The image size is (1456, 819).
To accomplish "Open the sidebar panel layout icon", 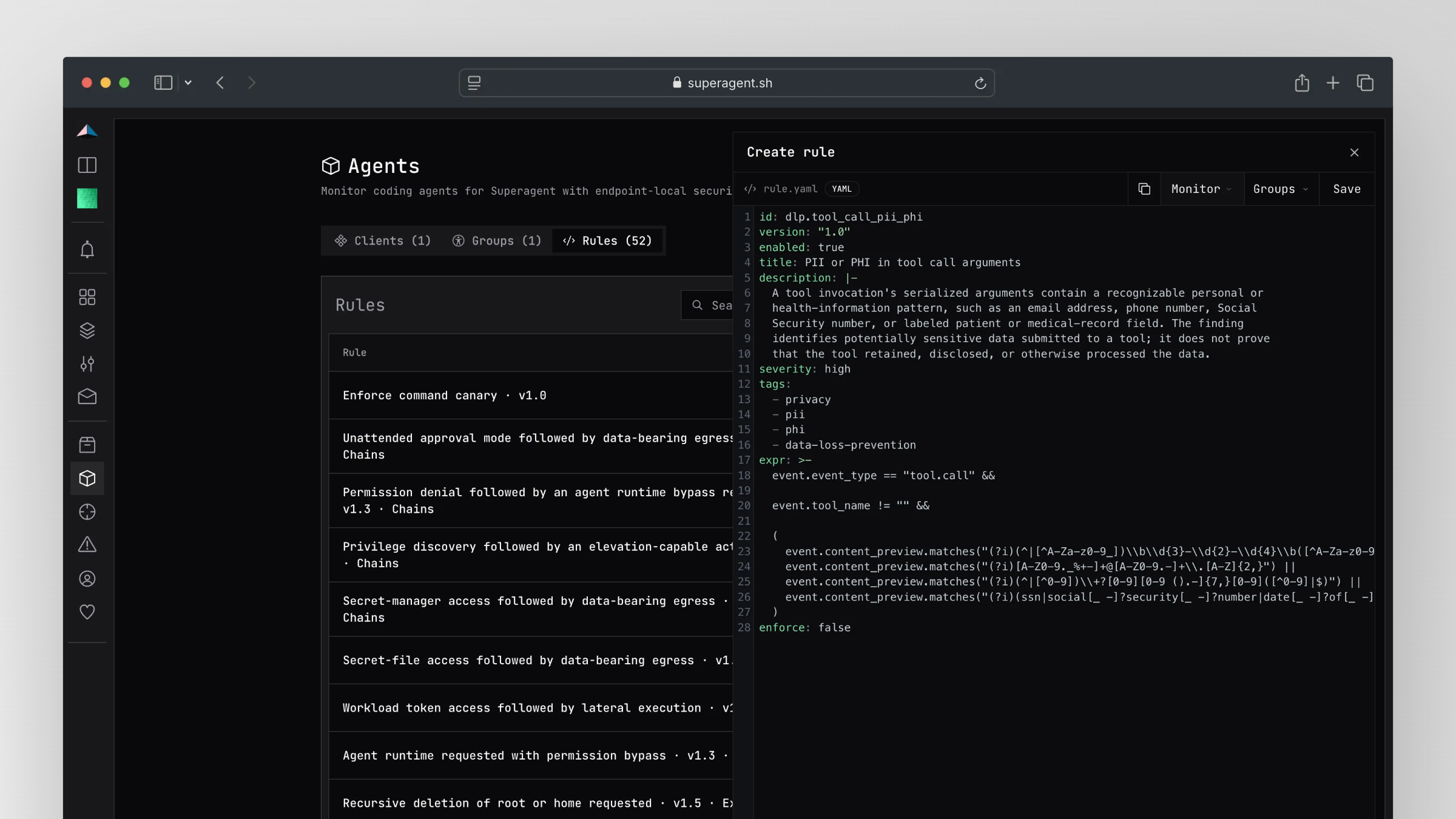I will [x=87, y=165].
